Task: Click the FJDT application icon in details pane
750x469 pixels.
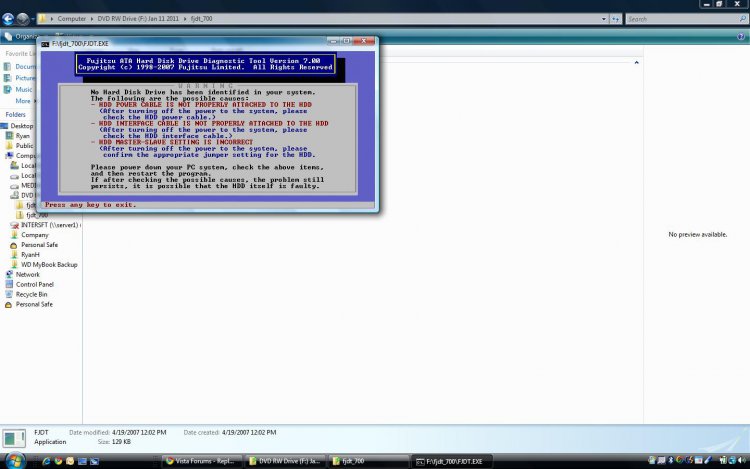Action: pyautogui.click(x=14, y=438)
